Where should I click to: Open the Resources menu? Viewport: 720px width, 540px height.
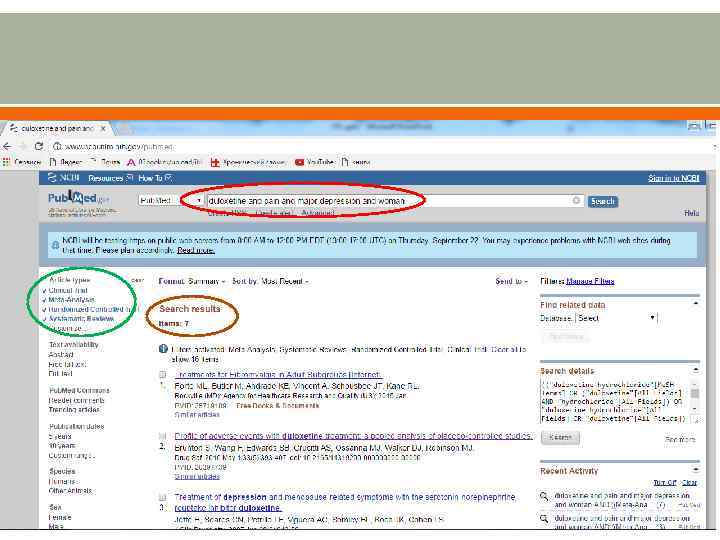(110, 178)
